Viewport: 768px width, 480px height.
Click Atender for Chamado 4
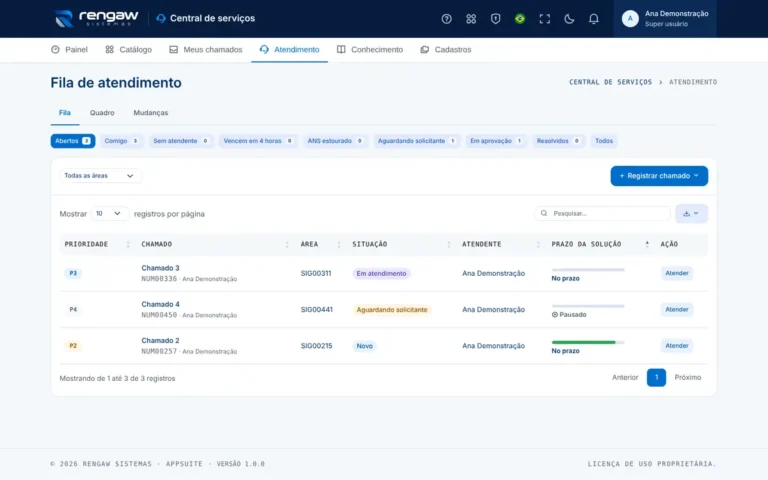coord(676,310)
